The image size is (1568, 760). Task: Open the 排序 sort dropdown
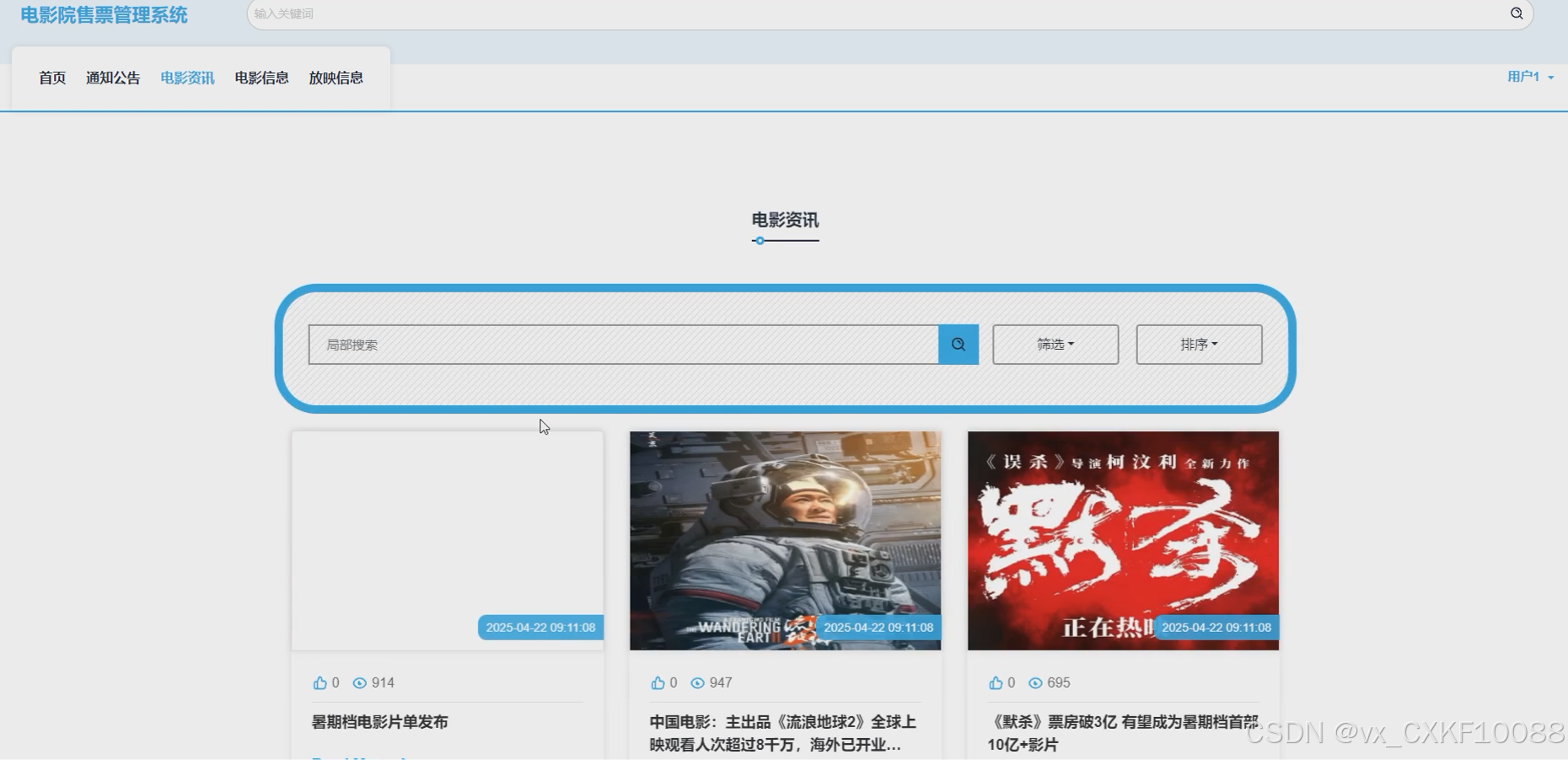coord(1199,345)
